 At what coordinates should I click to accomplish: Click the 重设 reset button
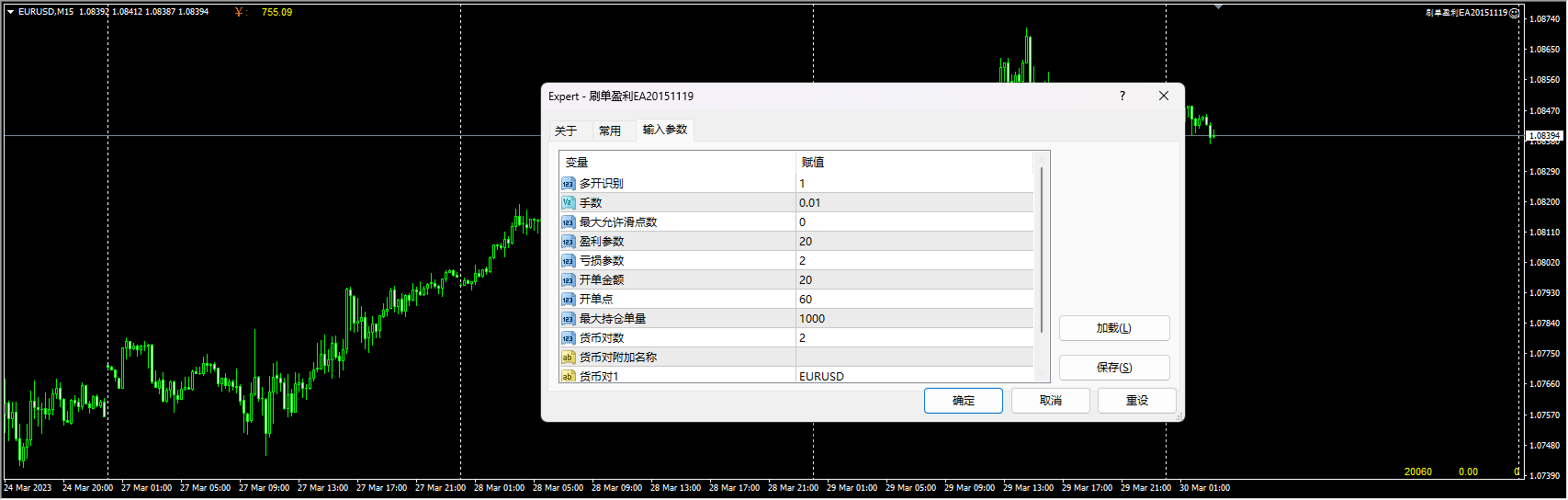(x=1136, y=401)
